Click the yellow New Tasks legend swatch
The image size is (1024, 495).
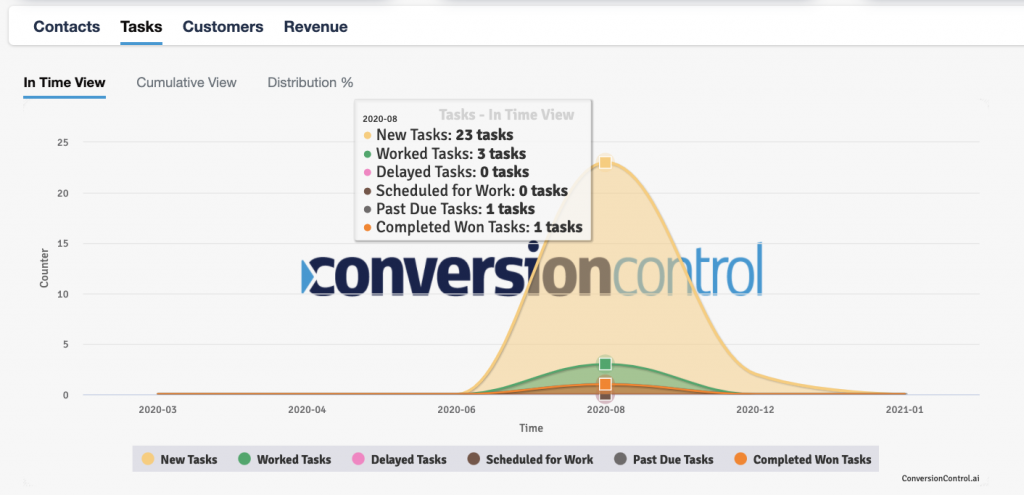148,460
